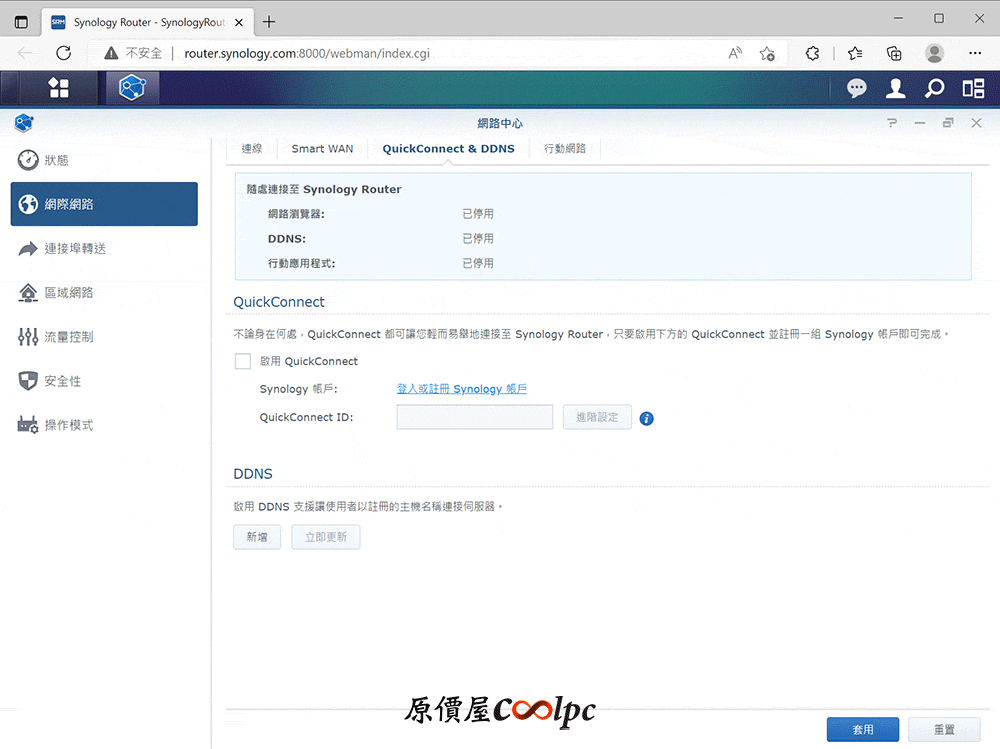Click the 套用 apply button
The image size is (1000, 749).
tap(863, 729)
